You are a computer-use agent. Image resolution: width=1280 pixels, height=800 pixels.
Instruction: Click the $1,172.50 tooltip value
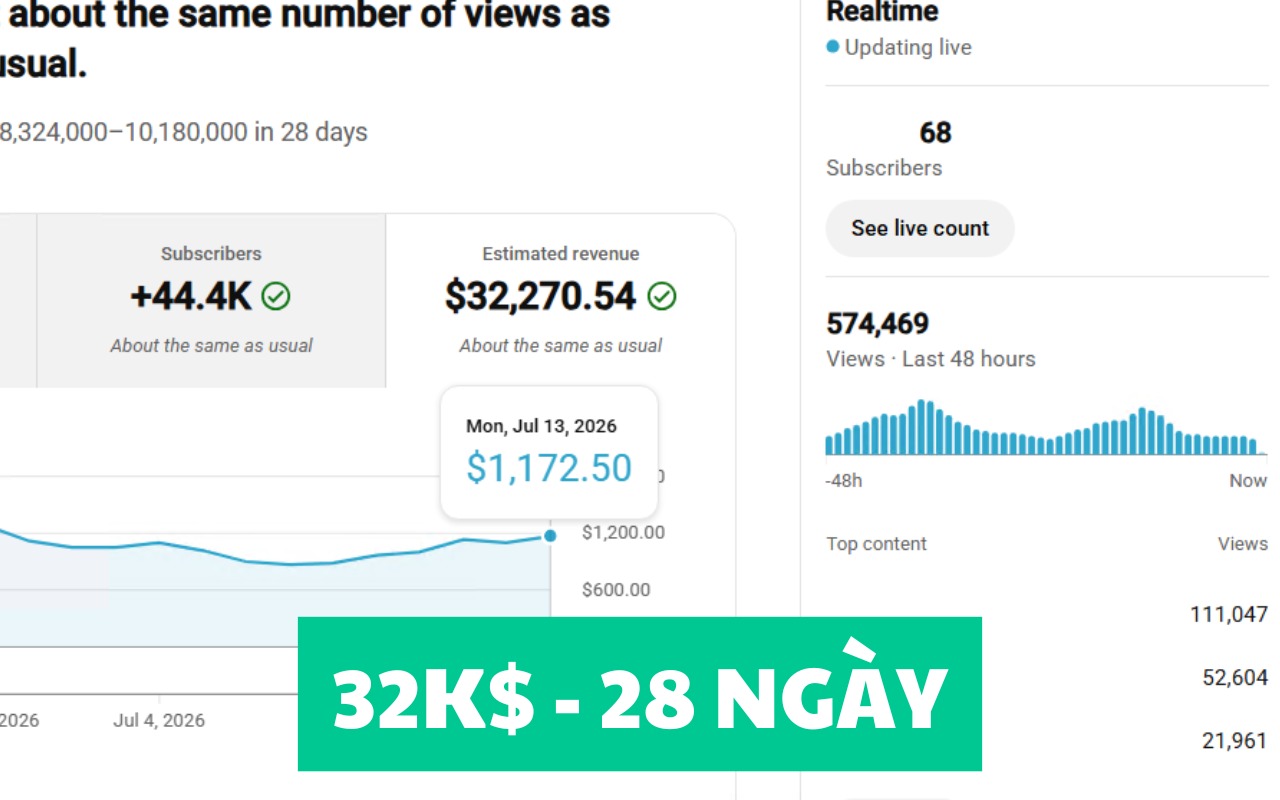[549, 468]
